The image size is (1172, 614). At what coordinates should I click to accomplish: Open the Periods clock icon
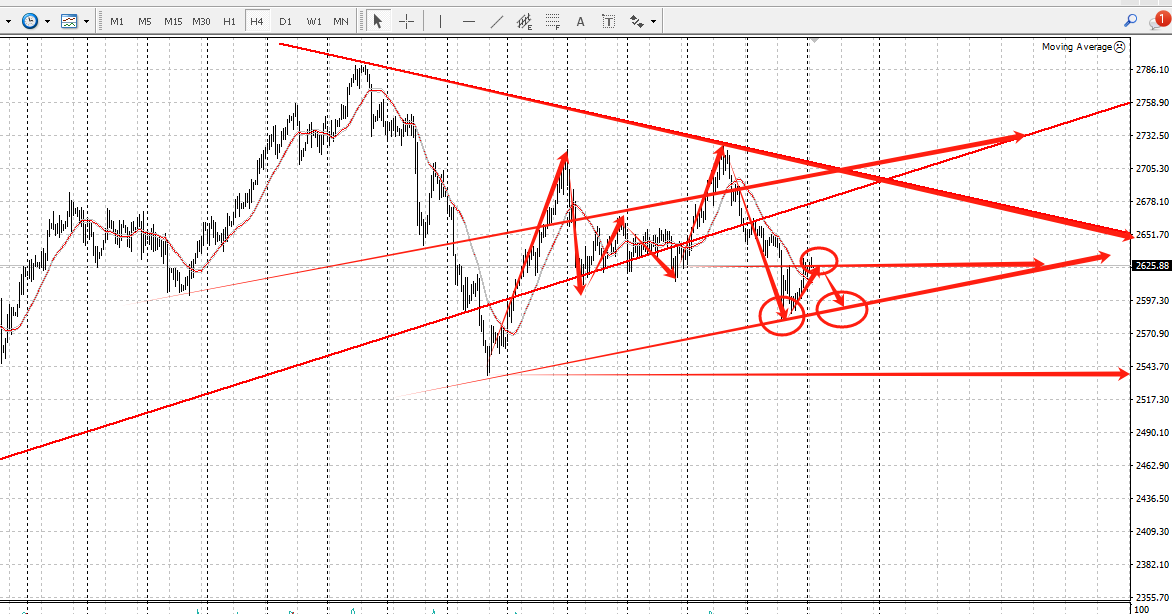coord(30,21)
